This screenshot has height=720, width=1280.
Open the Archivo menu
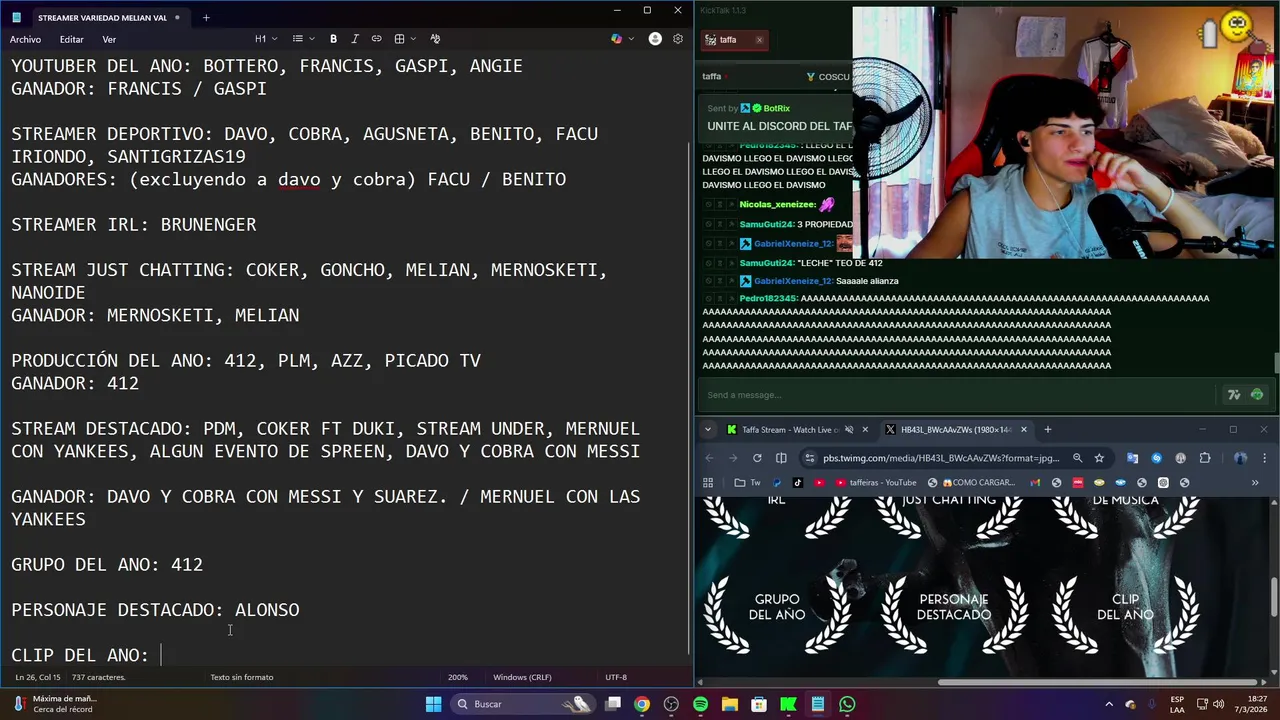click(x=25, y=39)
